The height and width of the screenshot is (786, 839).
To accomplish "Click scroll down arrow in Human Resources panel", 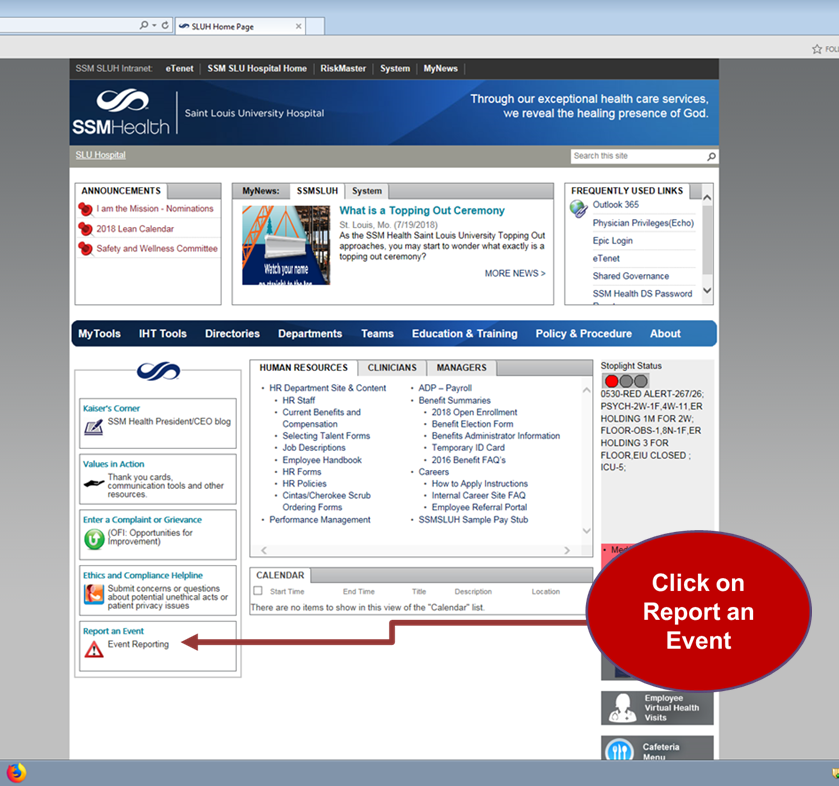I will tap(586, 531).
